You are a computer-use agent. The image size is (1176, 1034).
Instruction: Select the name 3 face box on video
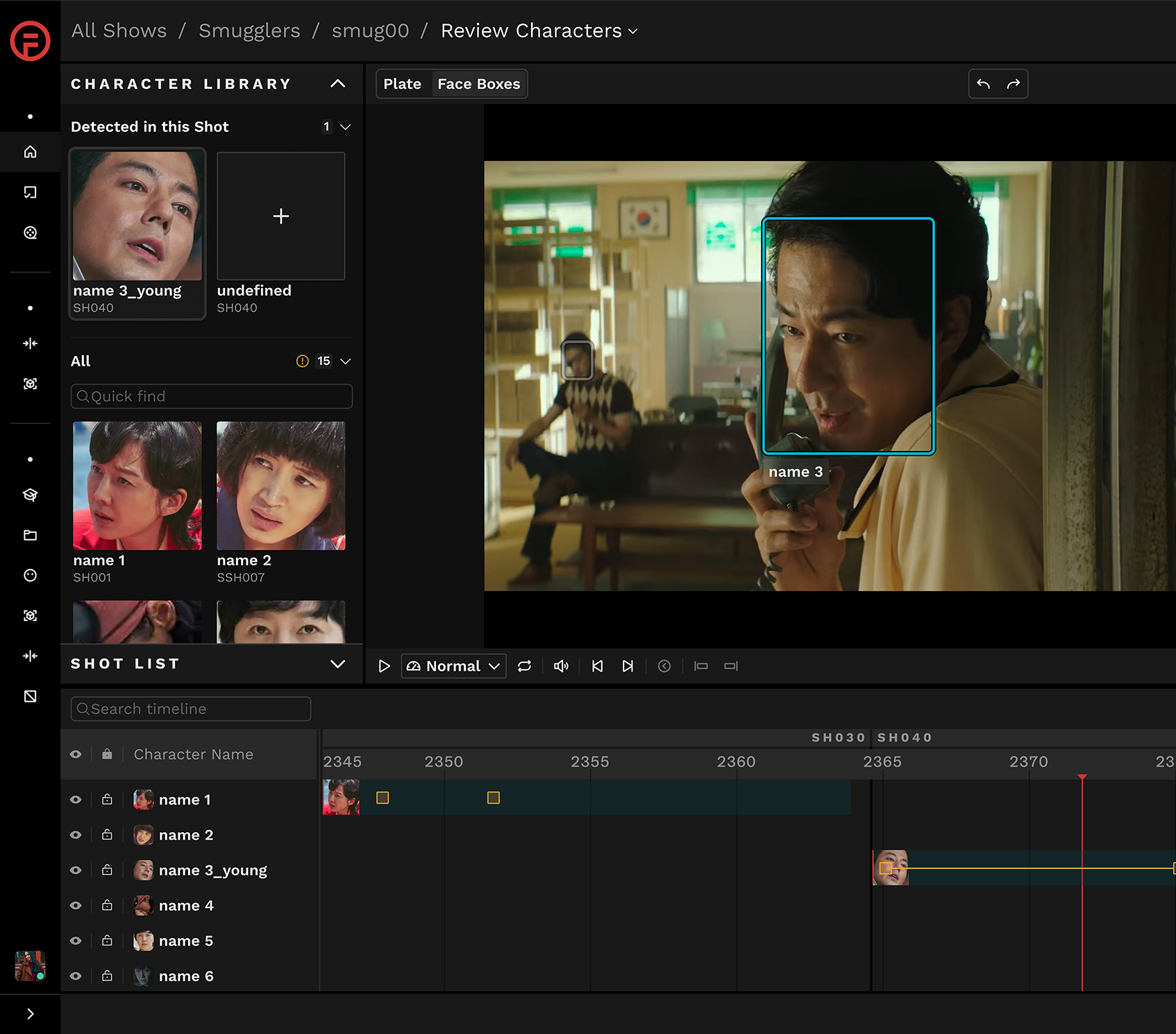(848, 336)
